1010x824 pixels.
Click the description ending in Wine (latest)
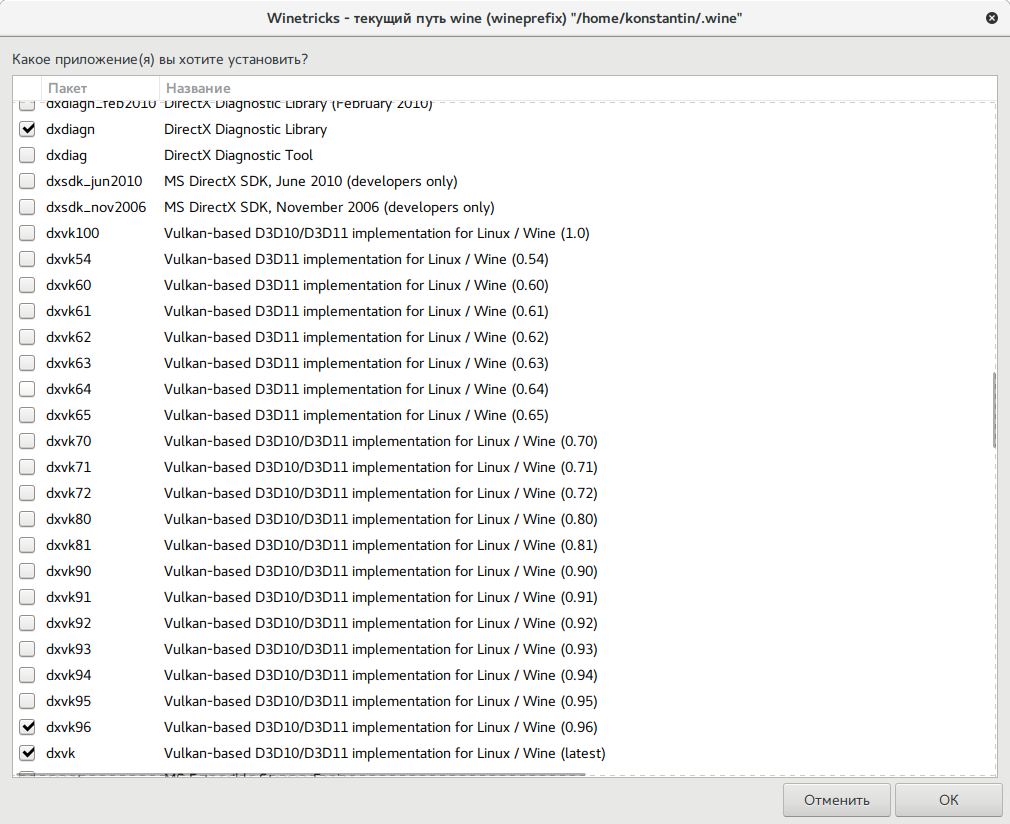(x=385, y=752)
